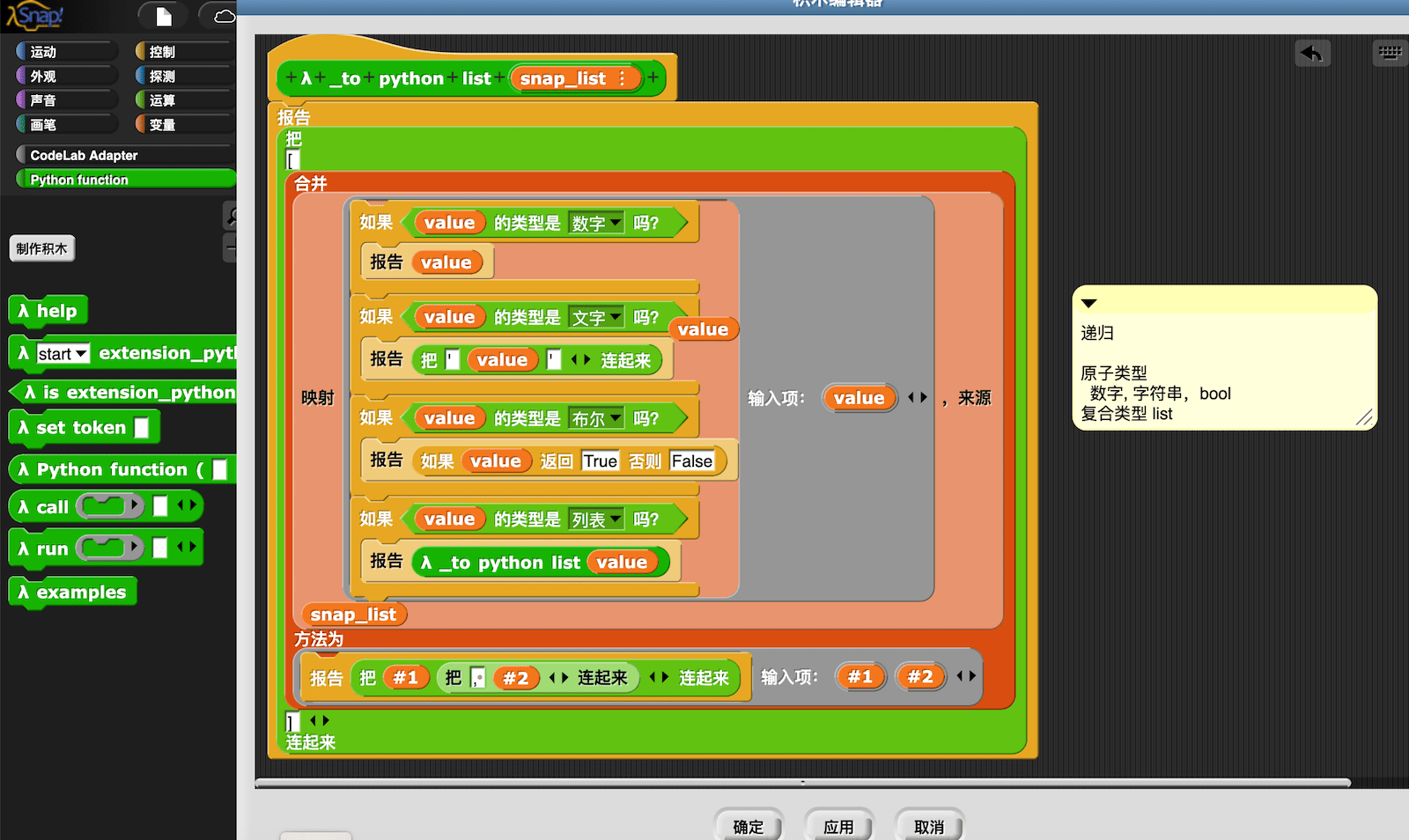
Task: Click the λ help block
Action: click(48, 310)
